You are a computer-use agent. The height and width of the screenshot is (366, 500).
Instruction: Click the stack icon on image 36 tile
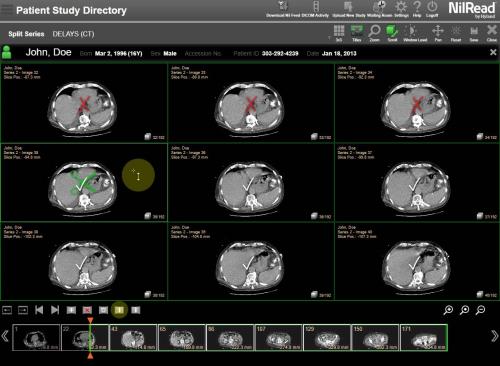(x=314, y=216)
